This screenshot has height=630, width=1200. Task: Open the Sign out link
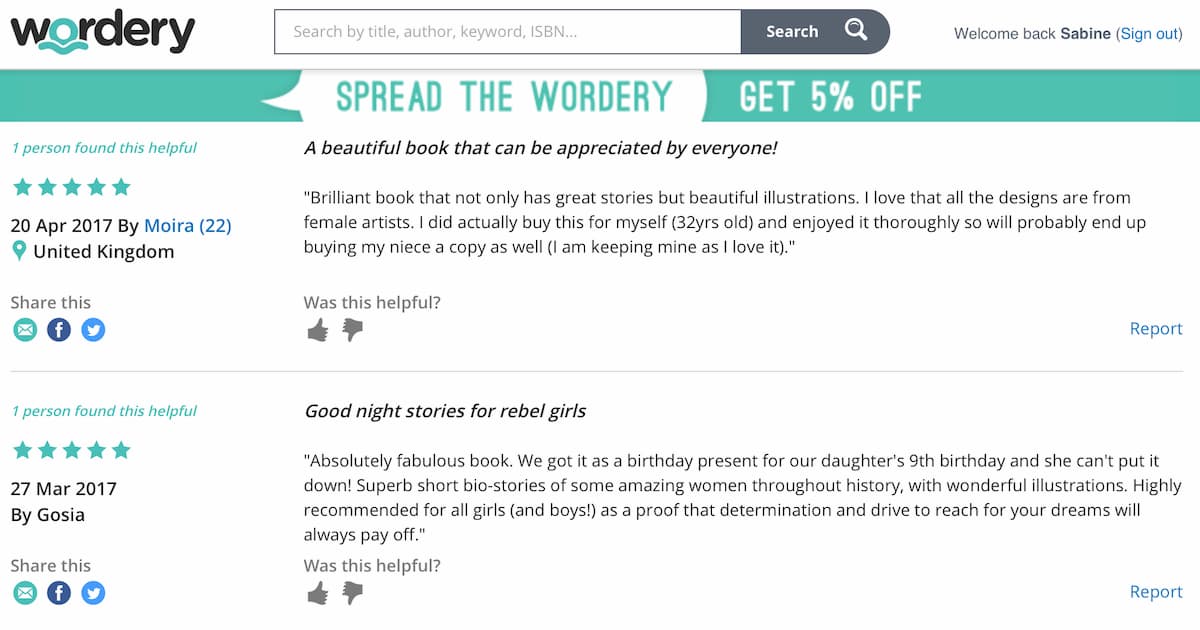click(x=1149, y=33)
